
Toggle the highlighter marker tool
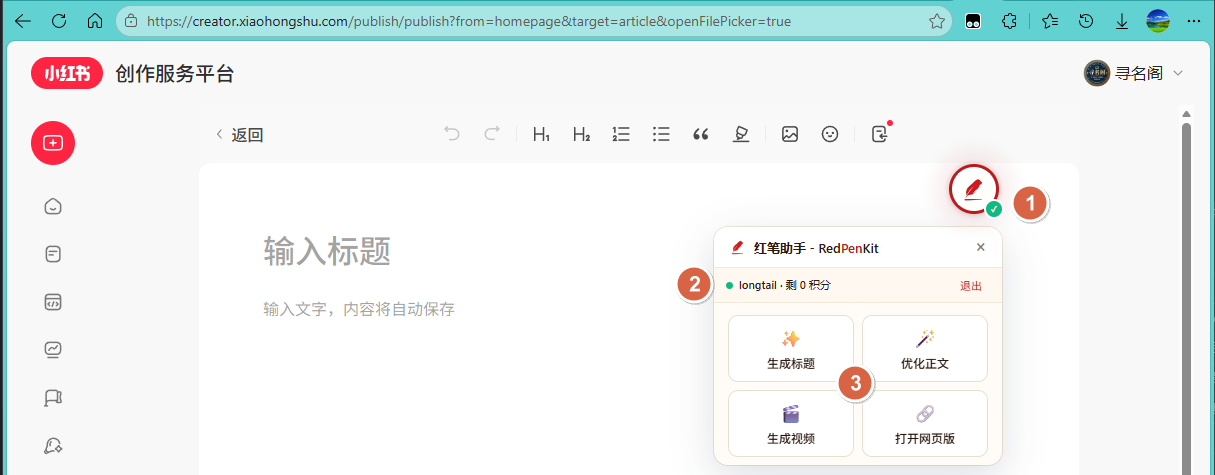[741, 134]
